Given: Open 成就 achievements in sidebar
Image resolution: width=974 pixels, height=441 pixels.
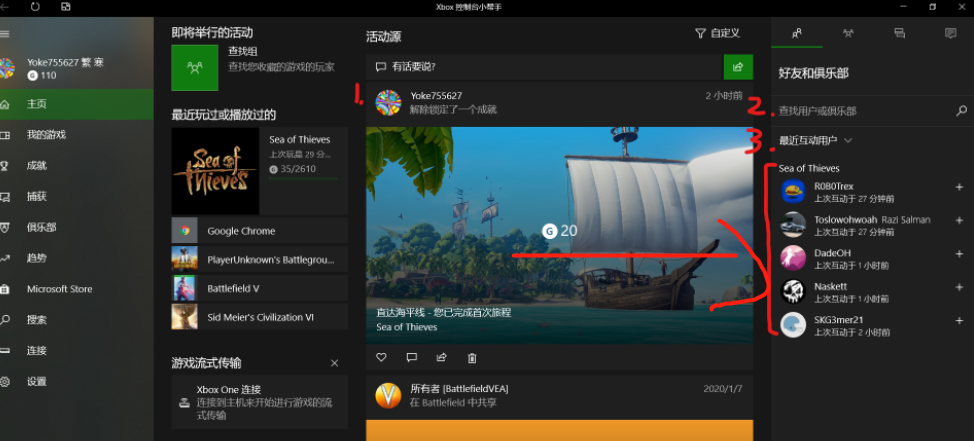Looking at the screenshot, I should (77, 166).
